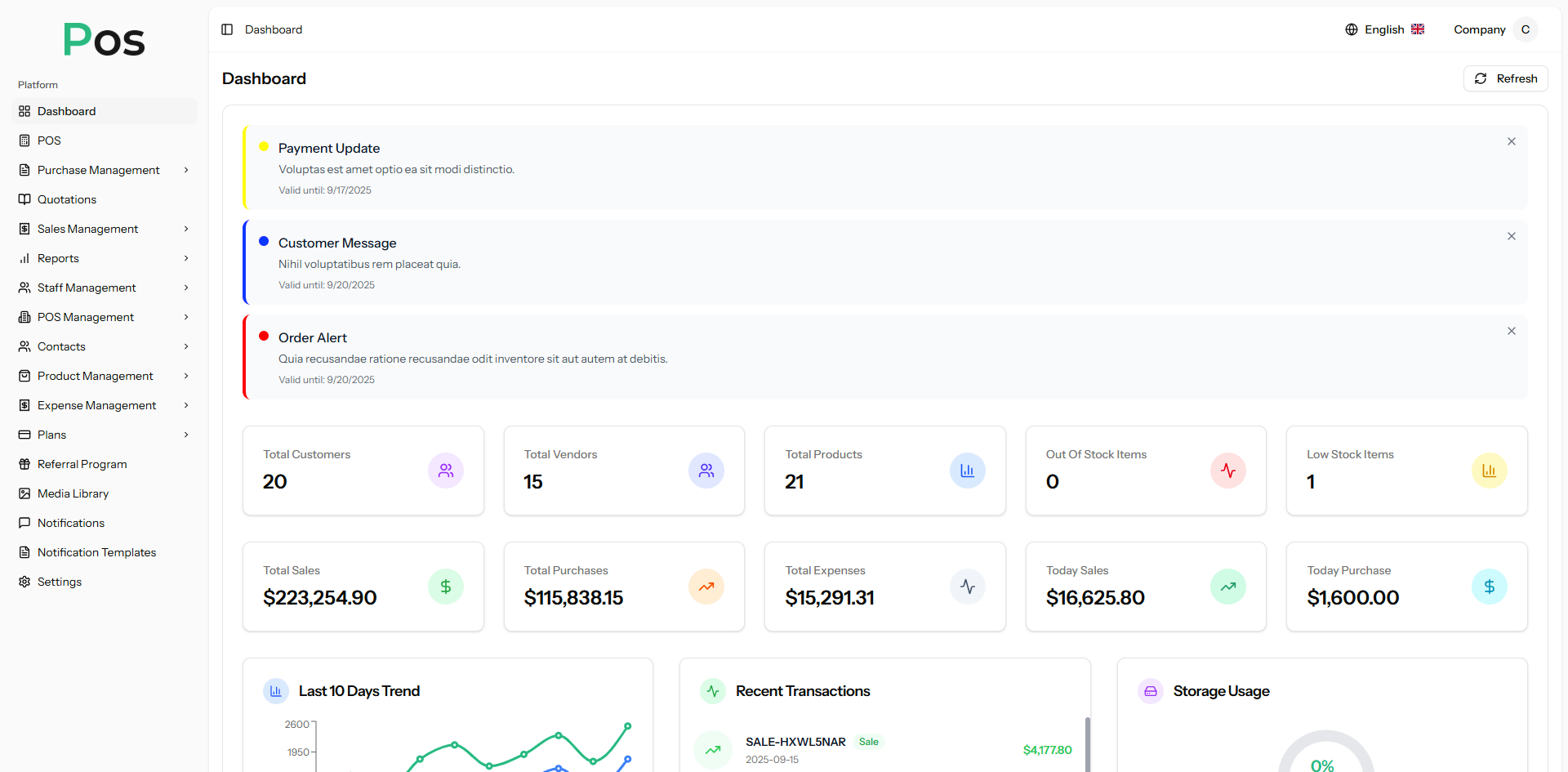The width and height of the screenshot is (1568, 772).
Task: Click the Storage Usage drive icon
Action: click(1150, 691)
